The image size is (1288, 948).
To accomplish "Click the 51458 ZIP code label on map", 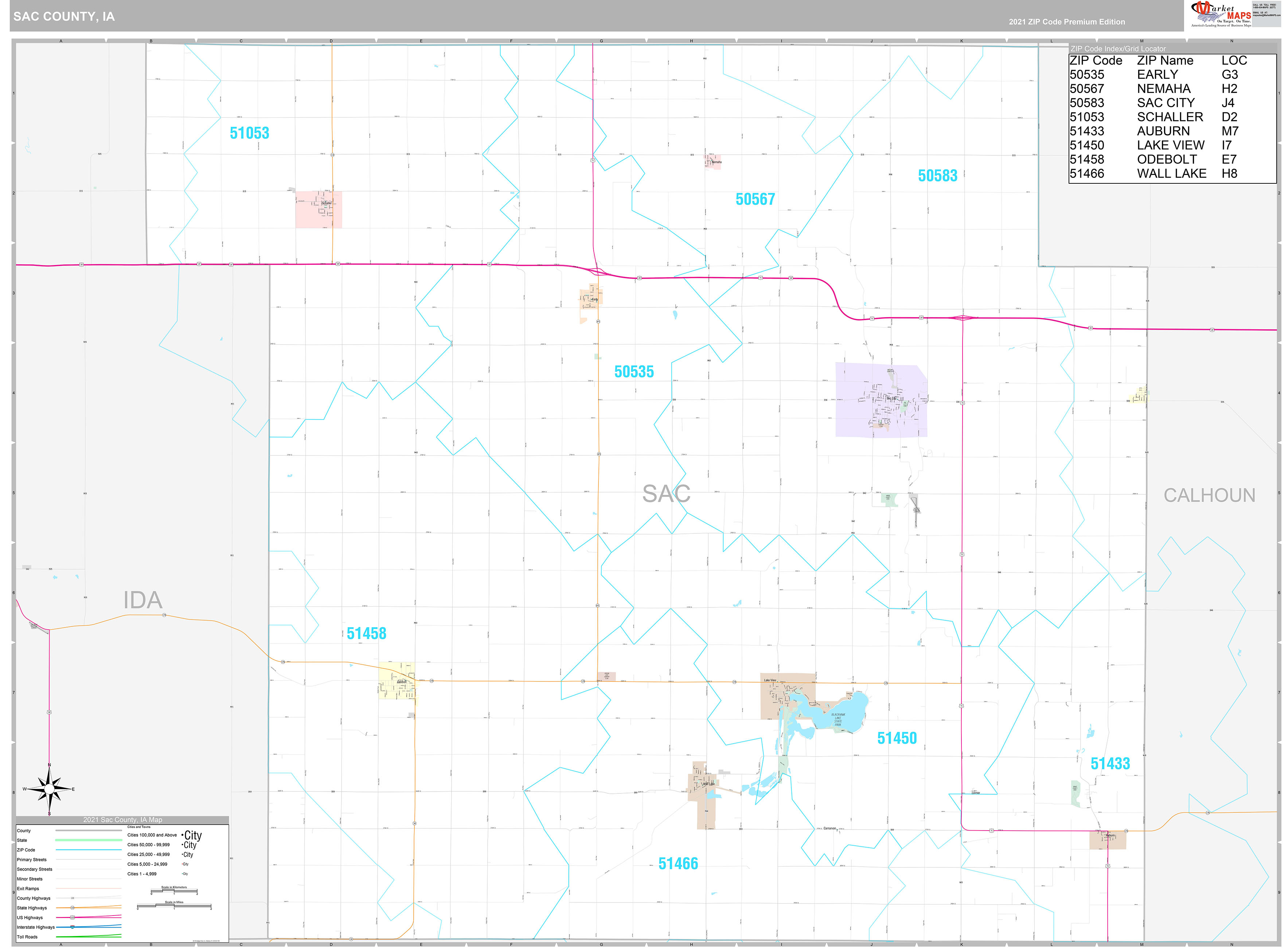I will click(366, 634).
